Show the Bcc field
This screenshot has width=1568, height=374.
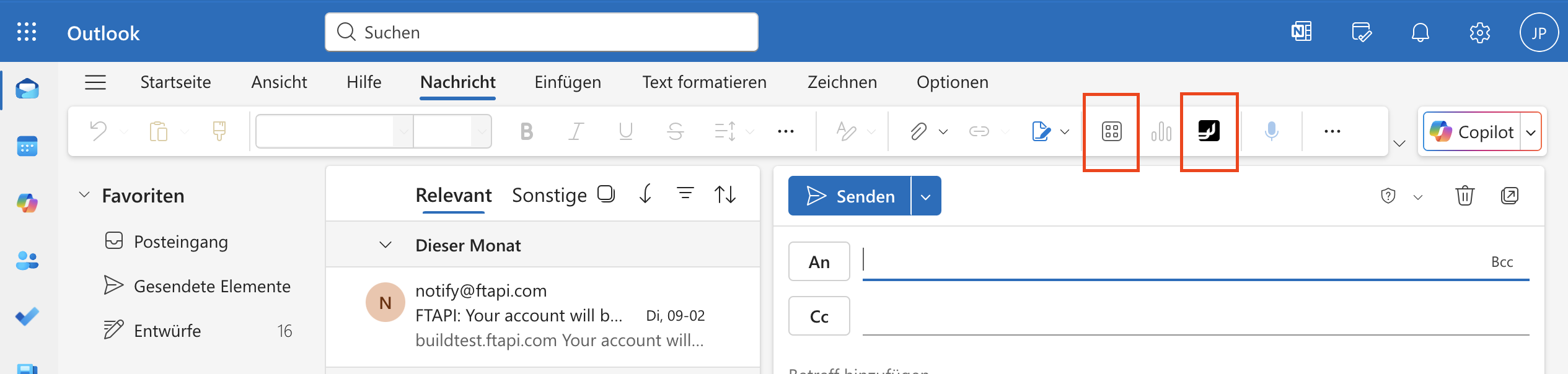1502,262
